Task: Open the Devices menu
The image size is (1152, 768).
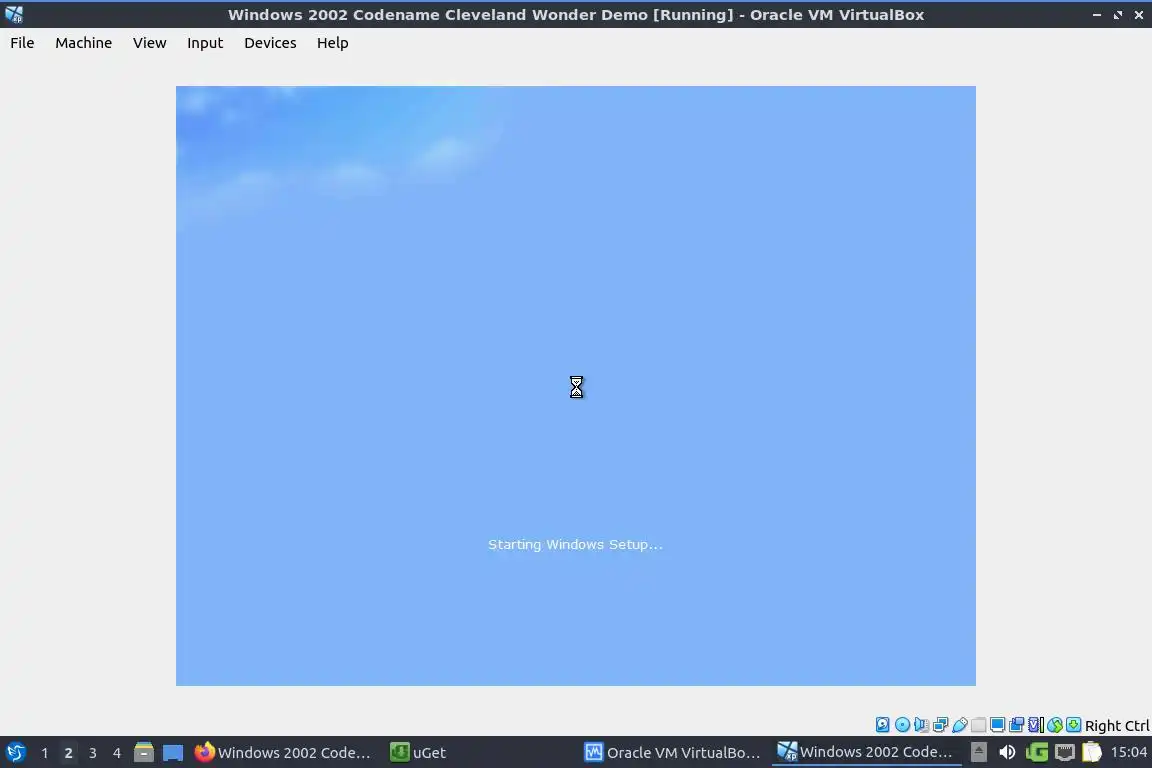Action: 270,43
